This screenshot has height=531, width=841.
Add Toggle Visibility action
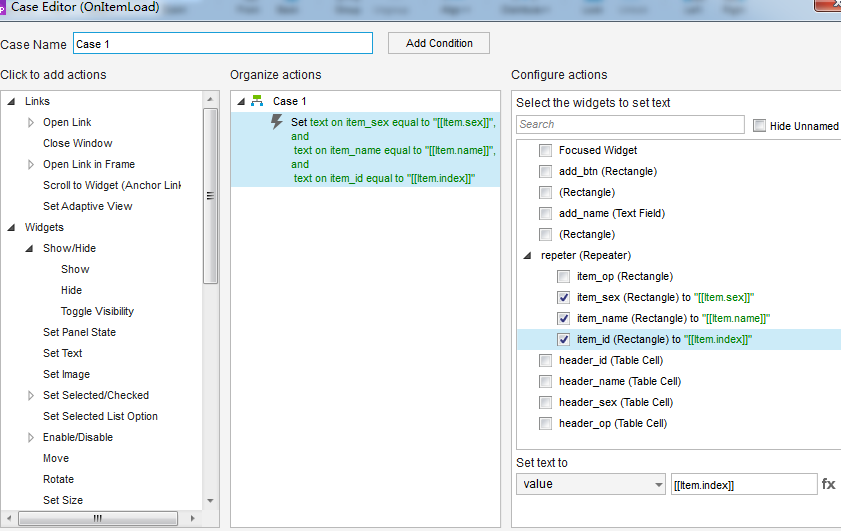coord(97,311)
